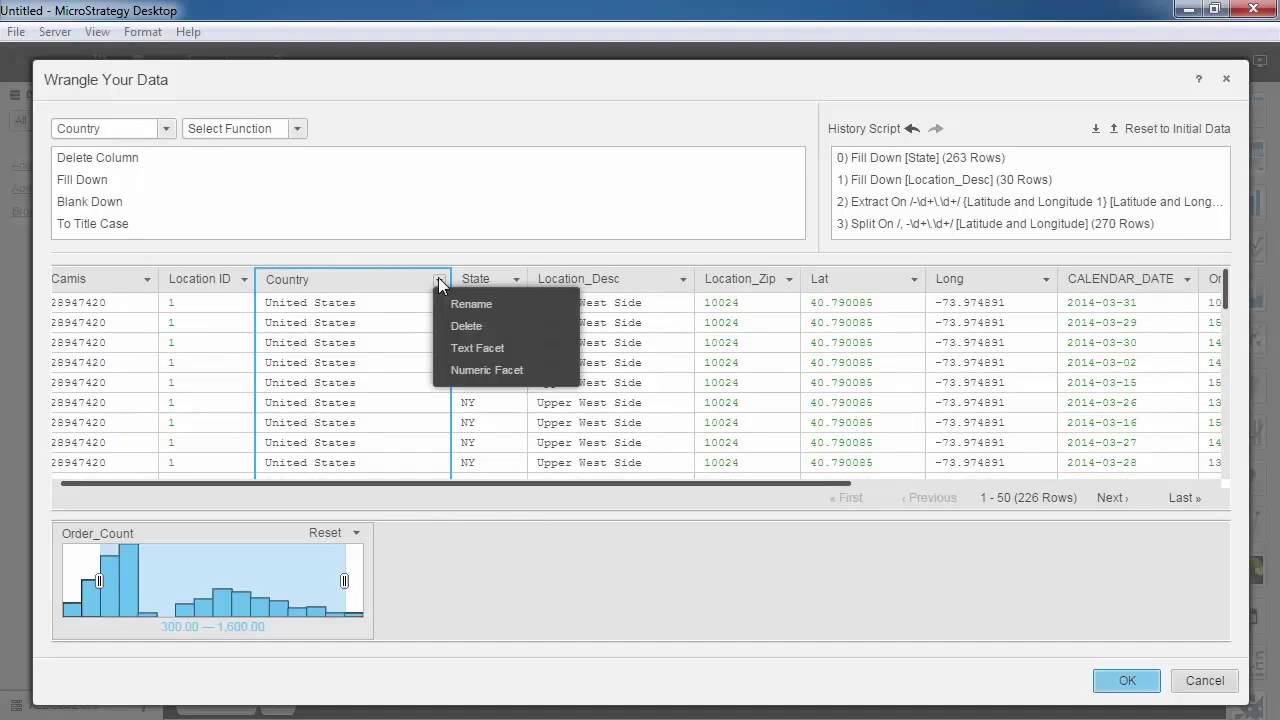The height and width of the screenshot is (720, 1280).
Task: Choose Rename from the column context menu
Action: pos(471,304)
